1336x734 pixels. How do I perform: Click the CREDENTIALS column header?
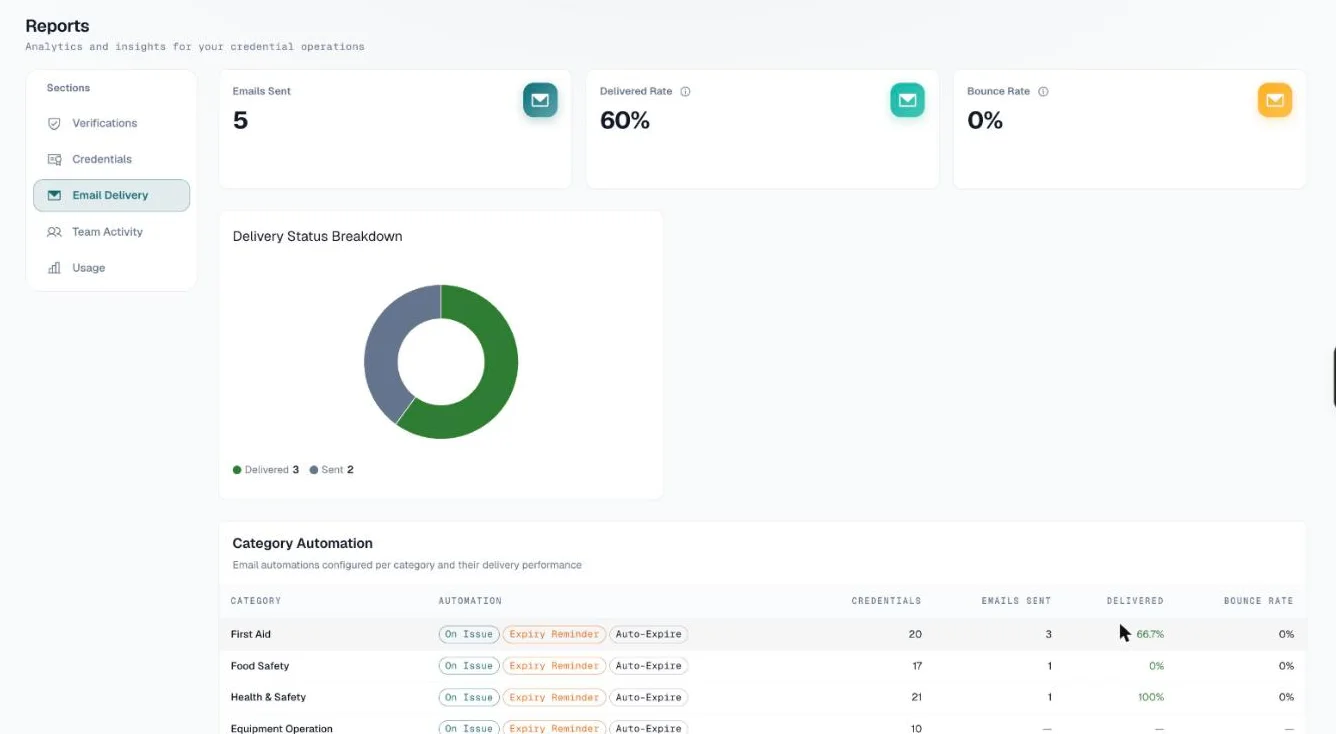[886, 601]
